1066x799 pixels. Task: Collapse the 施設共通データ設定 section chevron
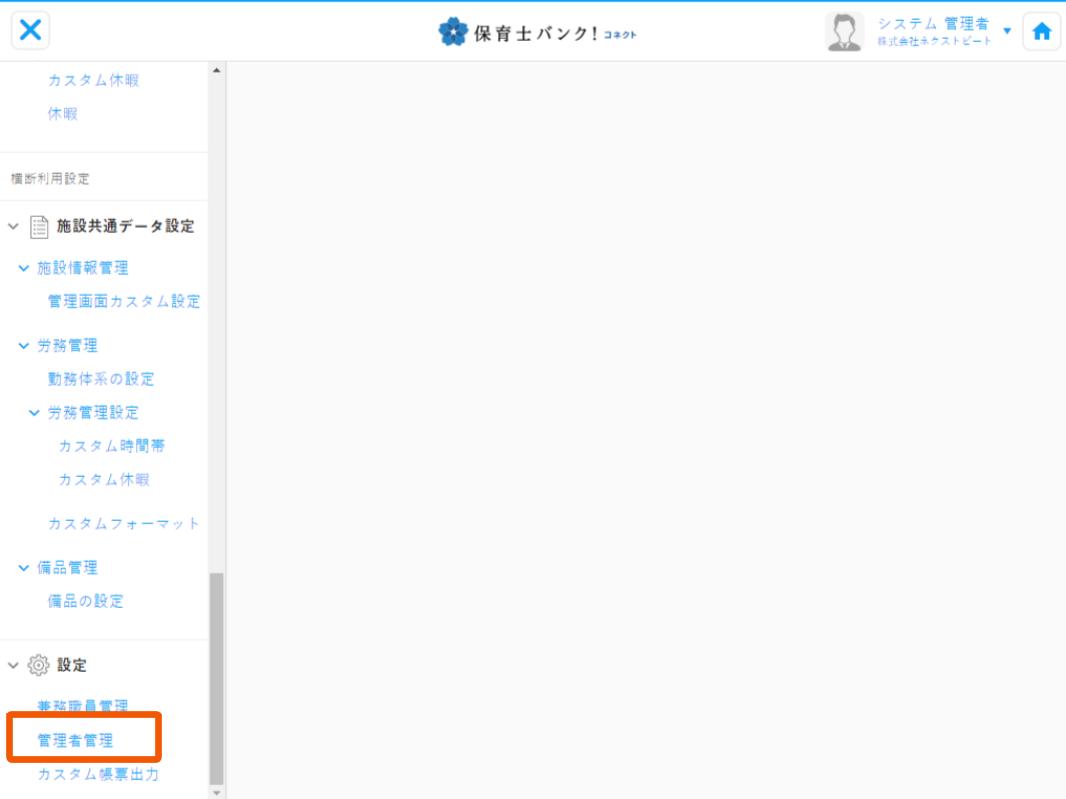click(x=13, y=227)
